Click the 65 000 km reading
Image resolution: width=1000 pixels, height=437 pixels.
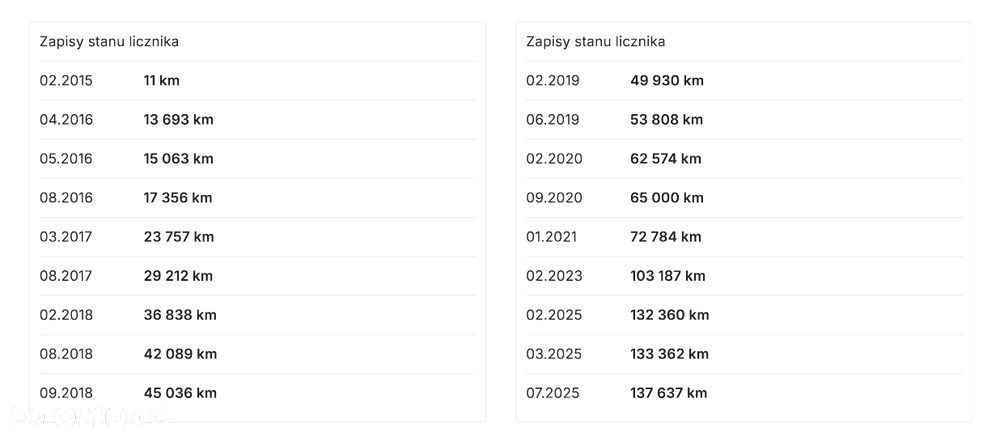[x=666, y=198]
